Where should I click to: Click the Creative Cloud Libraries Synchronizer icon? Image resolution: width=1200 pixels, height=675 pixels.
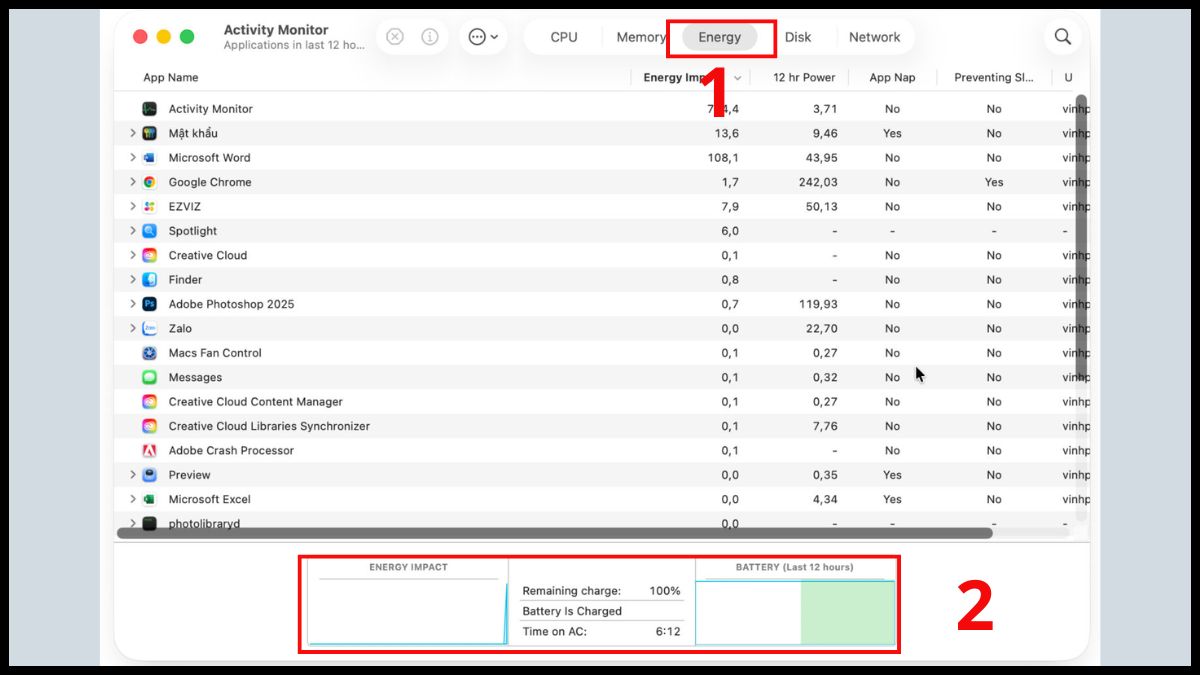[x=149, y=426]
